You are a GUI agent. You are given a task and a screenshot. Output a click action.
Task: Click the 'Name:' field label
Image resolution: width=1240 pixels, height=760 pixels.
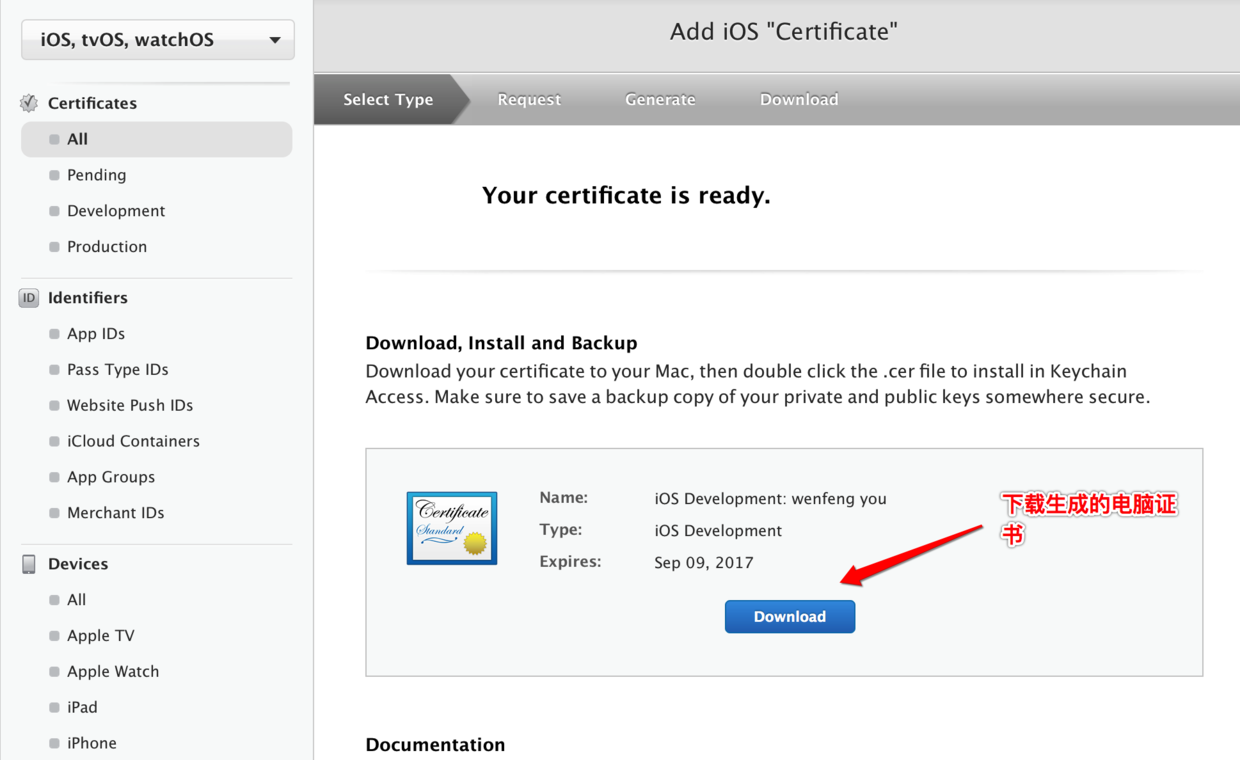pyautogui.click(x=564, y=498)
